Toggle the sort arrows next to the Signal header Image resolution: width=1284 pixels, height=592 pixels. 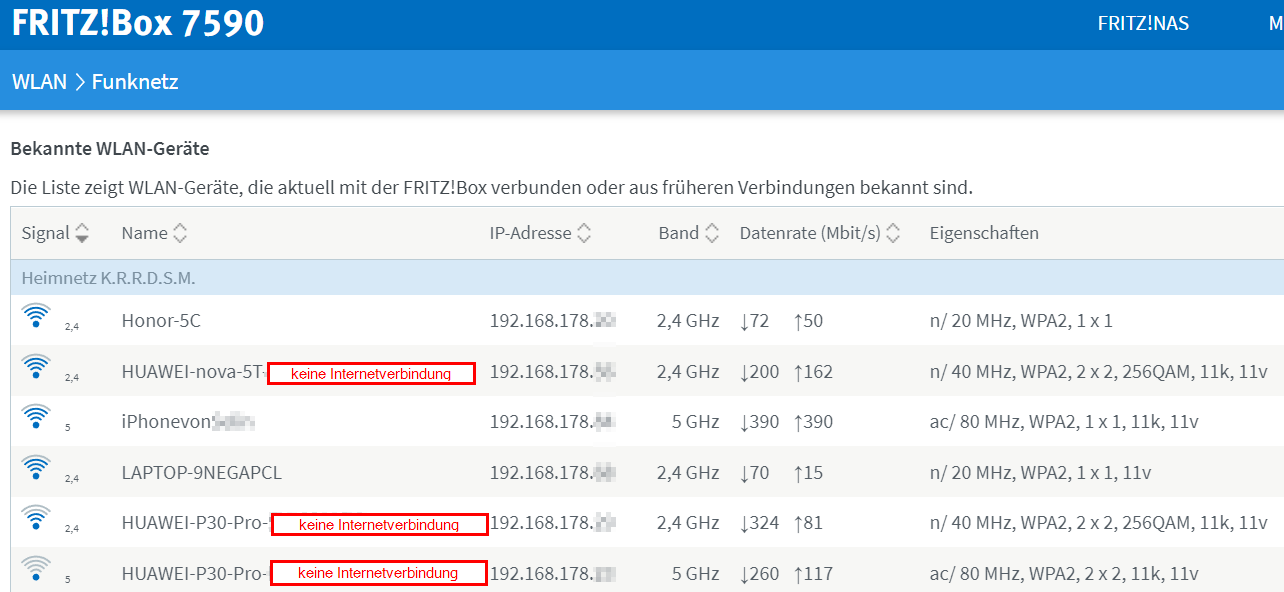(82, 234)
